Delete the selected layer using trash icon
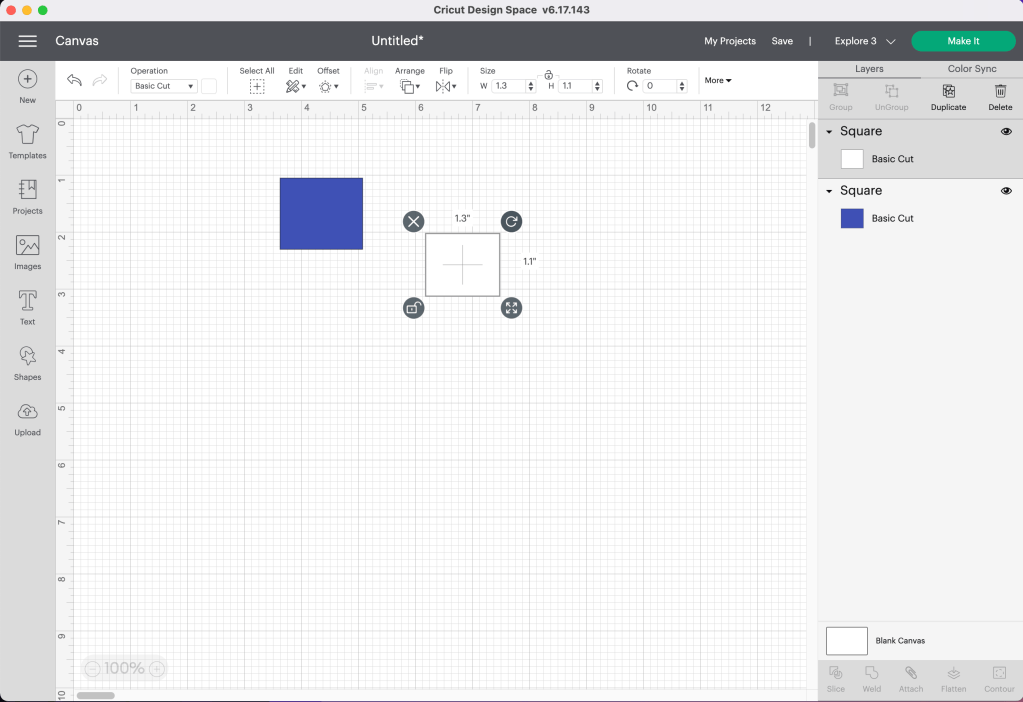Image resolution: width=1023 pixels, height=702 pixels. coord(1000,96)
